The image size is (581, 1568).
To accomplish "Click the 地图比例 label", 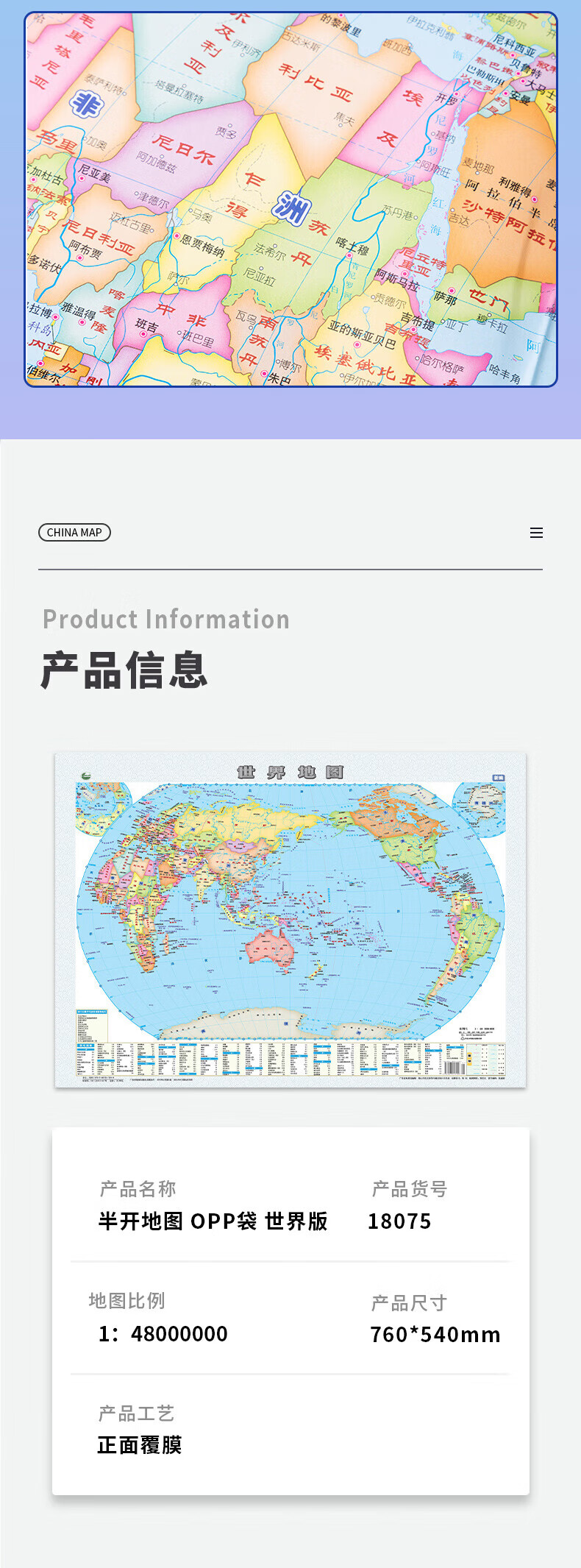I will [x=126, y=1301].
